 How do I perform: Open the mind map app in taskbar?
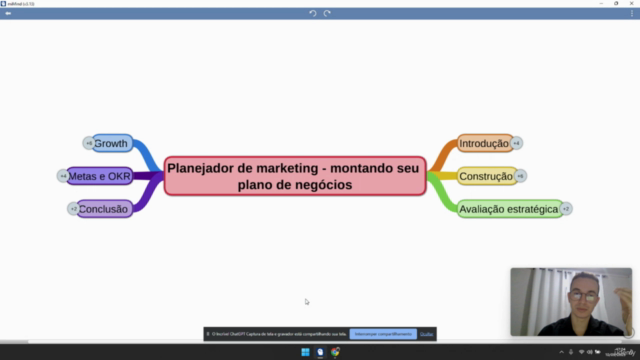pos(320,352)
